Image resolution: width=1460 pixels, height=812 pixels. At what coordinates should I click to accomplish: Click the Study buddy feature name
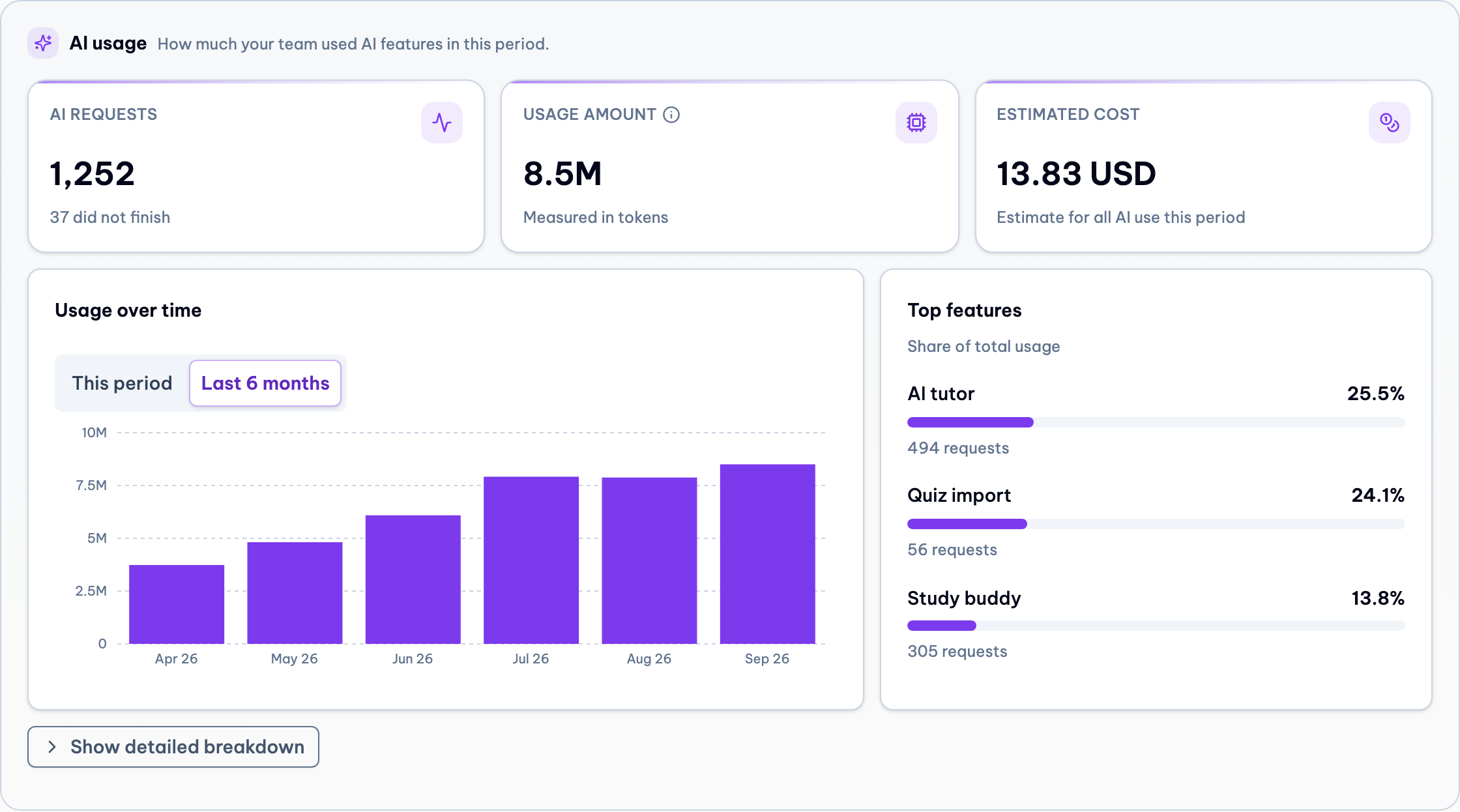tap(964, 598)
